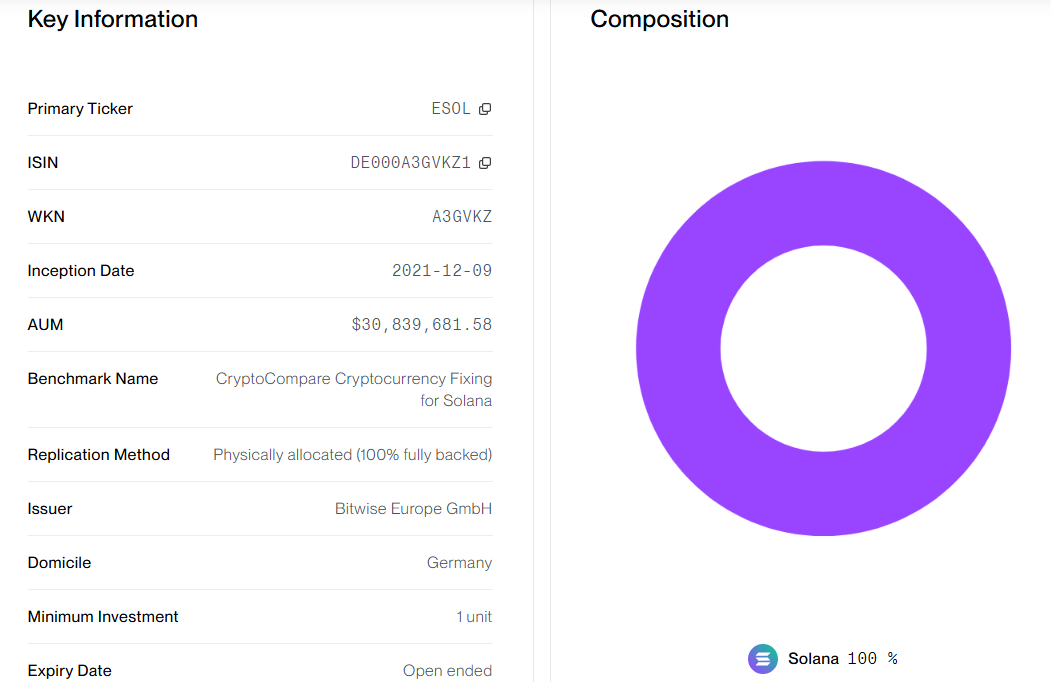Click the Composition heading
Image resolution: width=1051 pixels, height=682 pixels.
pyautogui.click(x=659, y=19)
